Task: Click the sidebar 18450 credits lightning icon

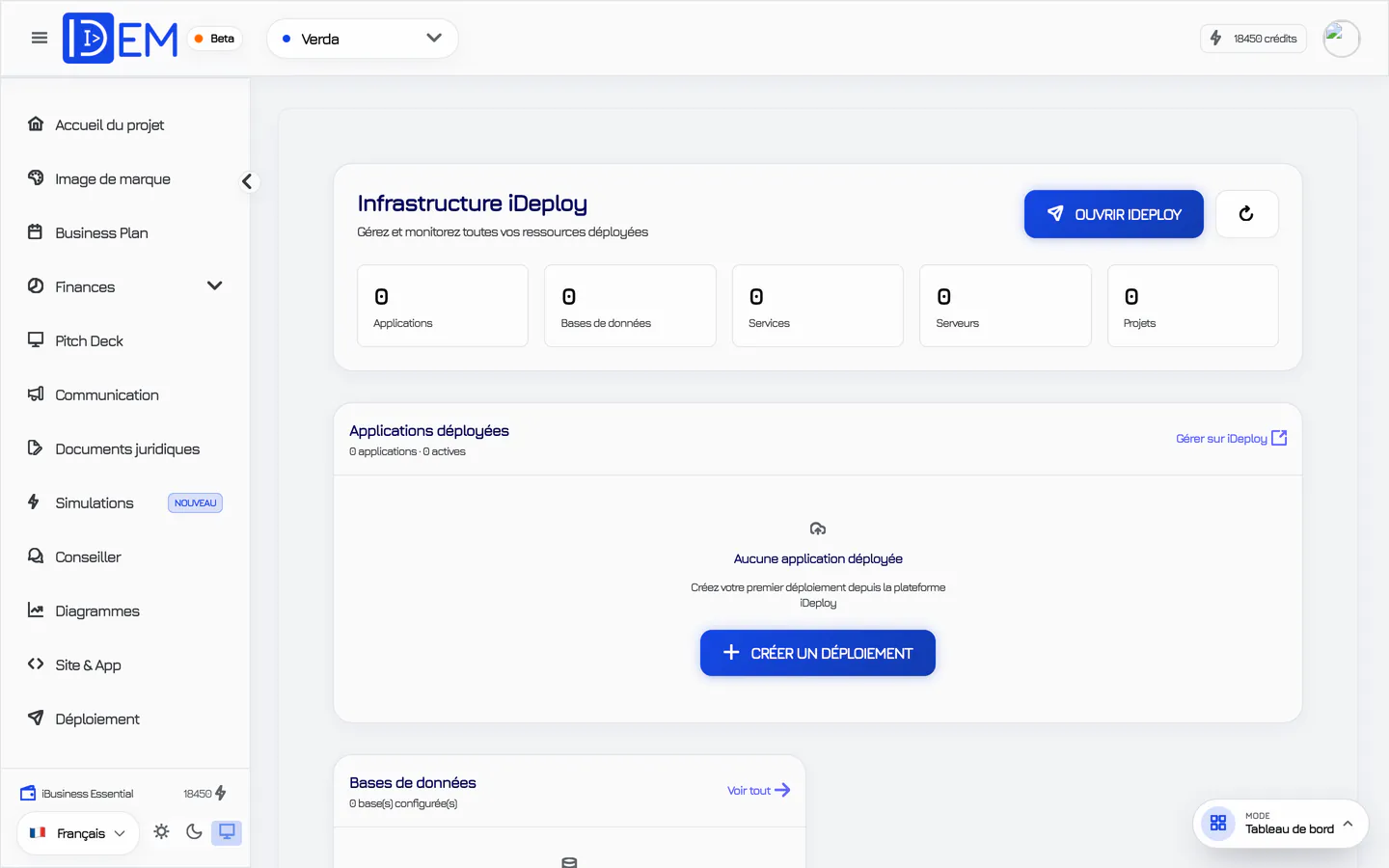Action: [x=221, y=793]
